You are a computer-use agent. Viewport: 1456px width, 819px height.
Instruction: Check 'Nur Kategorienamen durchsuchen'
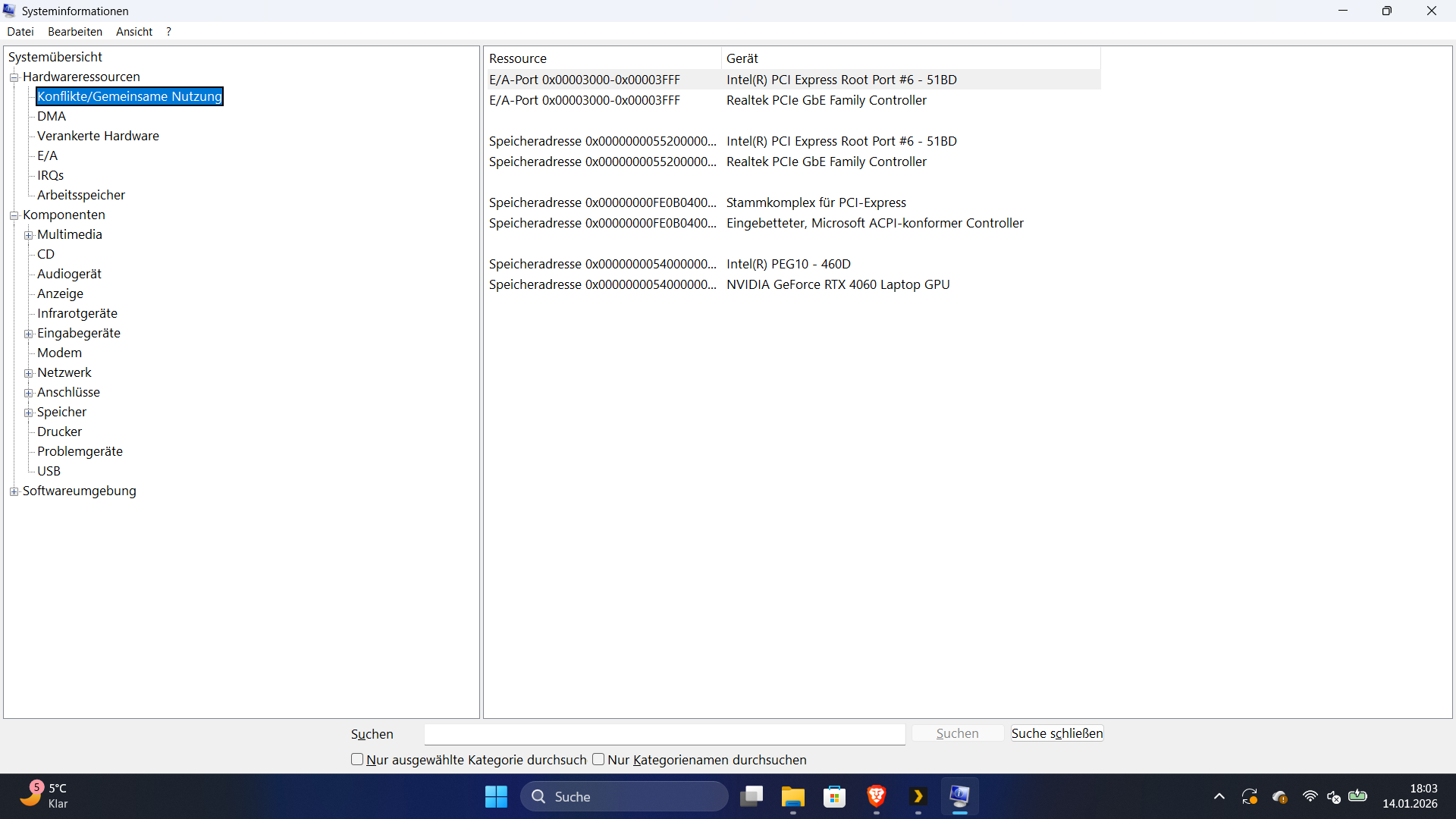598,759
